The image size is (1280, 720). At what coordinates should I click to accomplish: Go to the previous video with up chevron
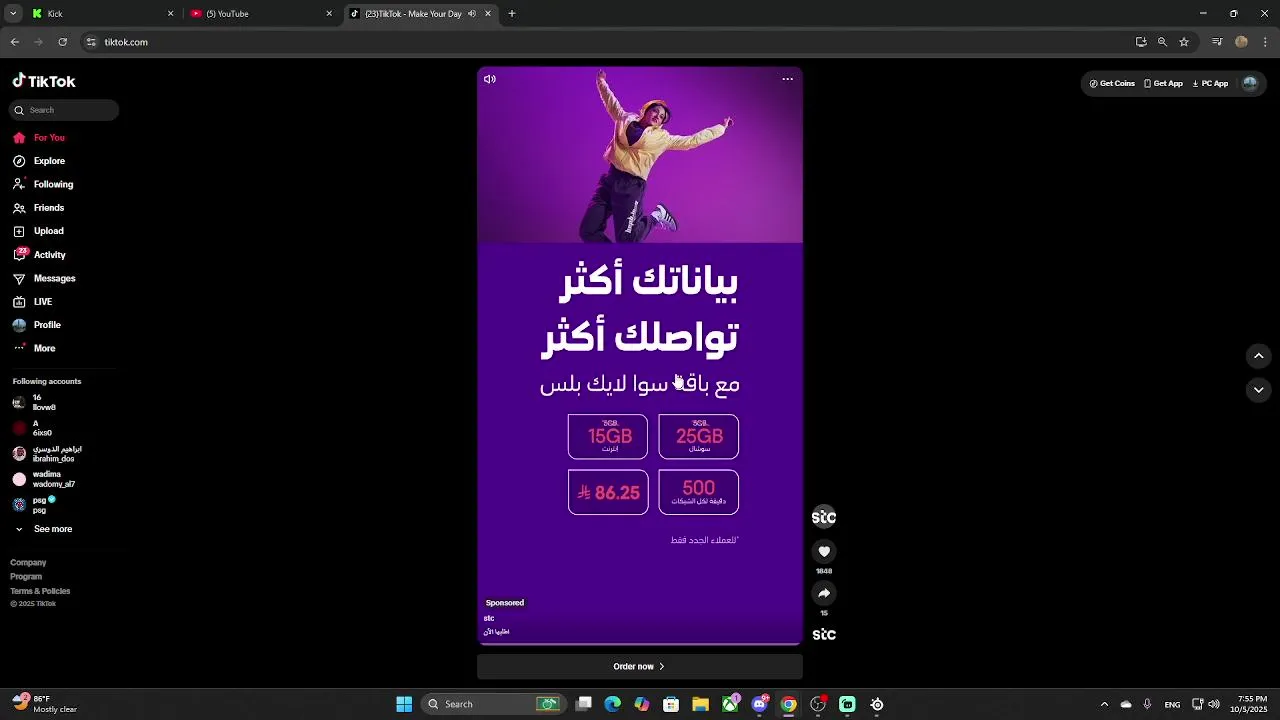pyautogui.click(x=1259, y=356)
